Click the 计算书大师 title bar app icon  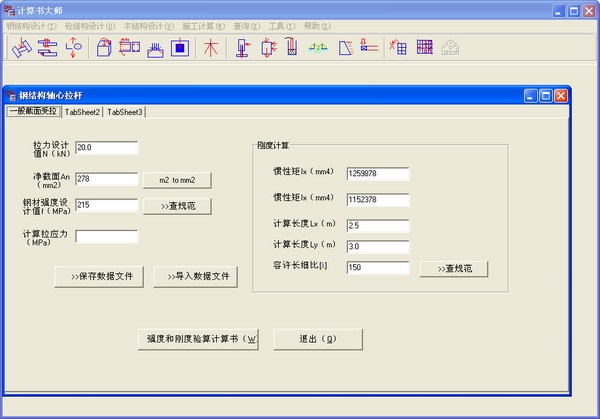point(9,10)
